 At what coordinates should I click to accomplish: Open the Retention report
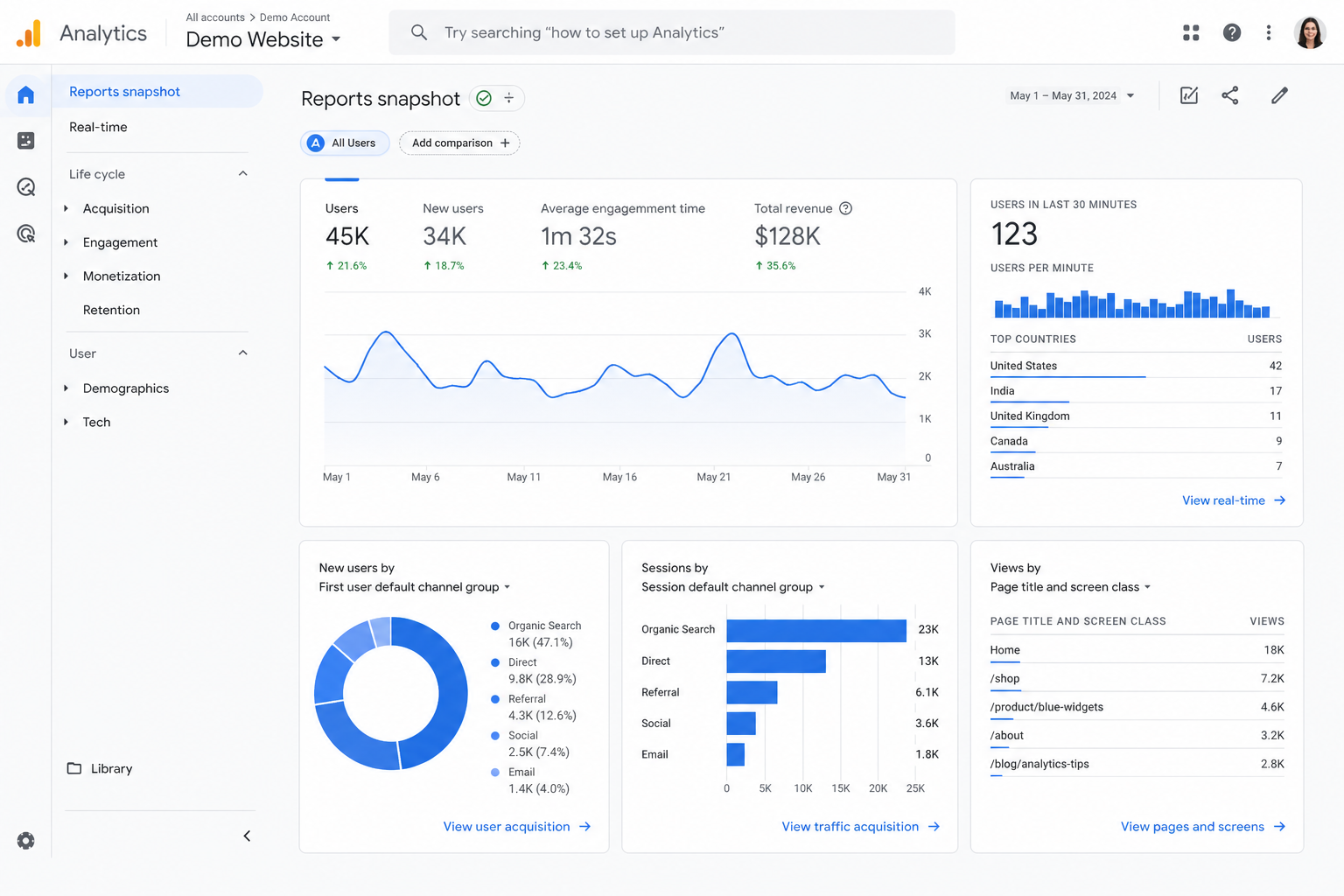pyautogui.click(x=111, y=310)
